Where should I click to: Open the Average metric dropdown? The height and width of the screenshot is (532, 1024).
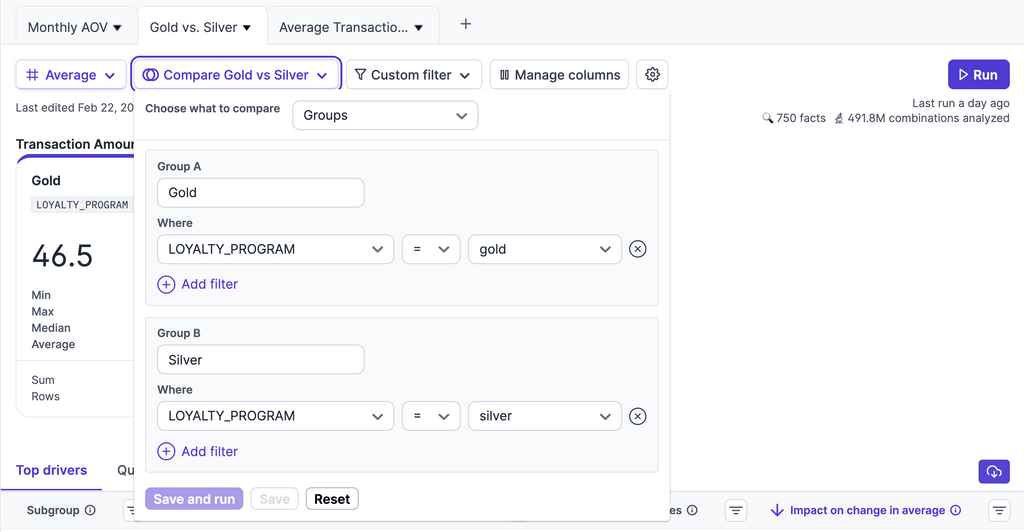71,75
